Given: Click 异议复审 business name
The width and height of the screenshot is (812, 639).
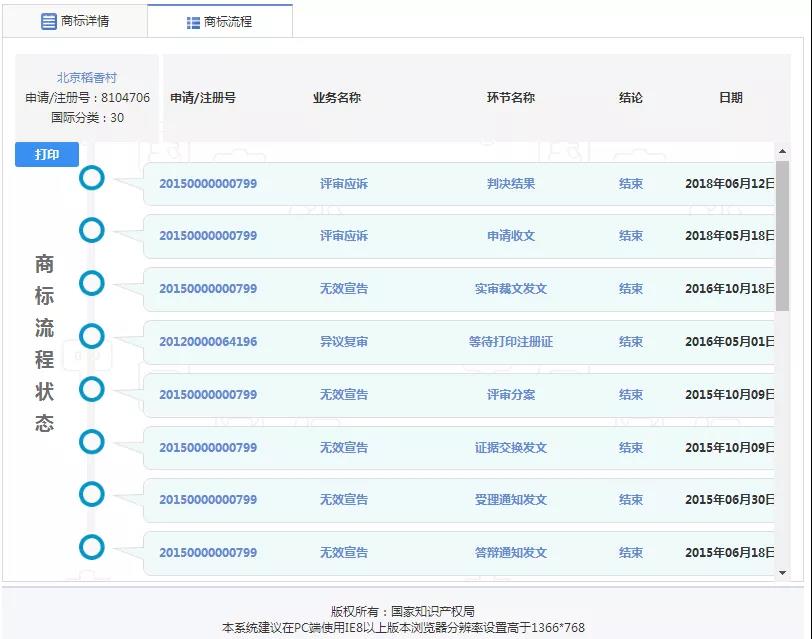Looking at the screenshot, I should 344,342.
